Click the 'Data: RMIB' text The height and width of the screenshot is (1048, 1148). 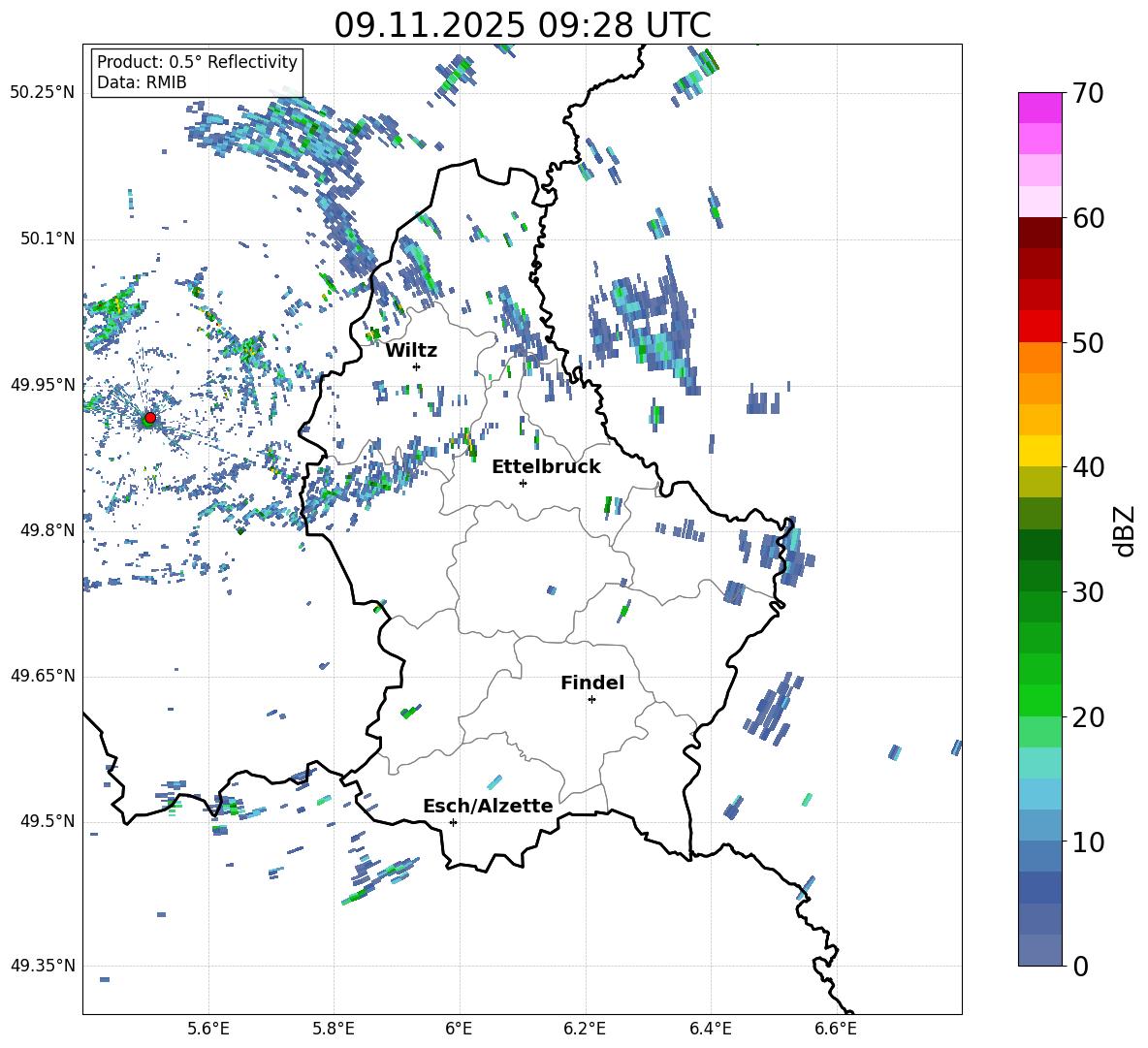point(142,82)
